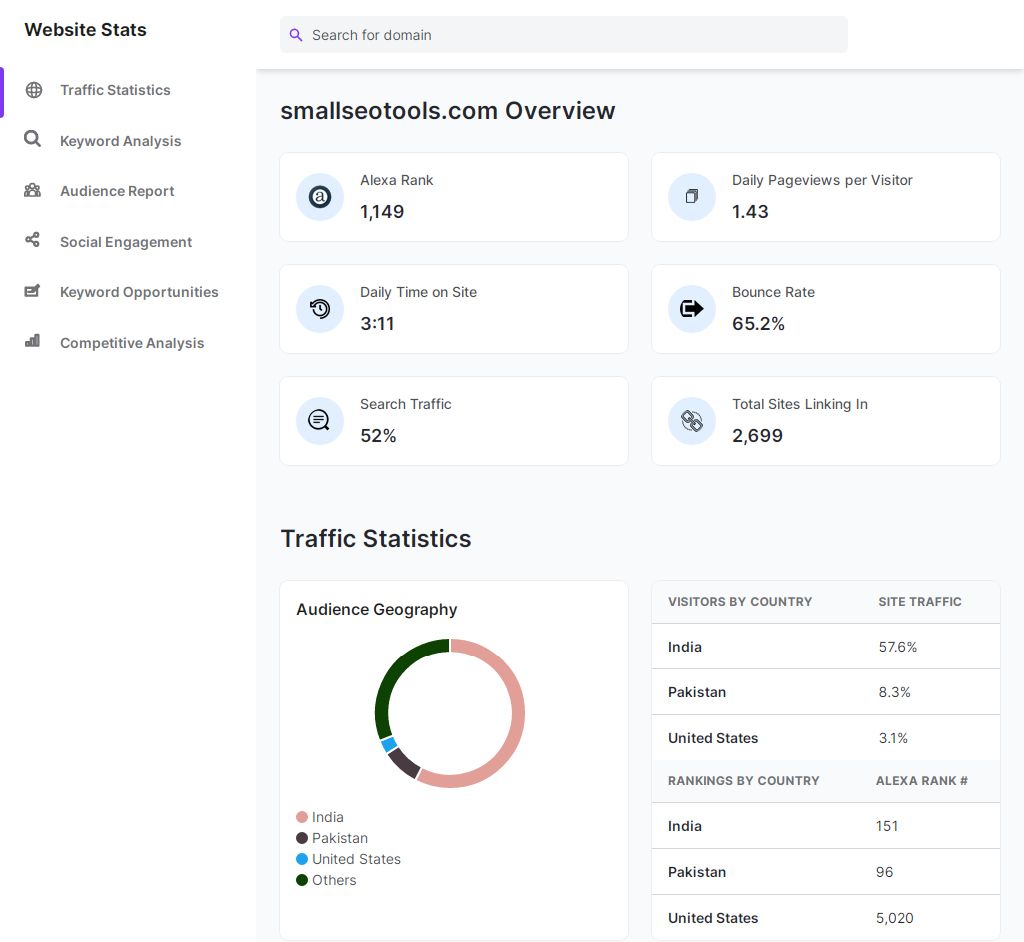Go to the Audience Report section
1024x942 pixels.
click(x=117, y=191)
